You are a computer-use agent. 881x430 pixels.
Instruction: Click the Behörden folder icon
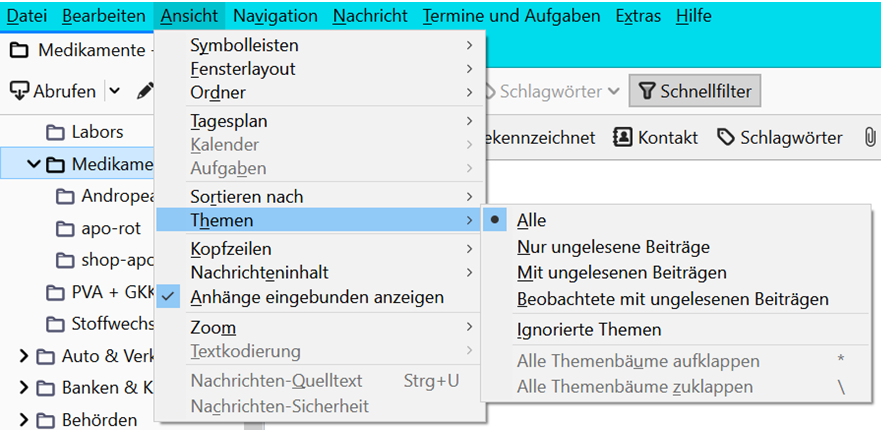tap(46, 420)
